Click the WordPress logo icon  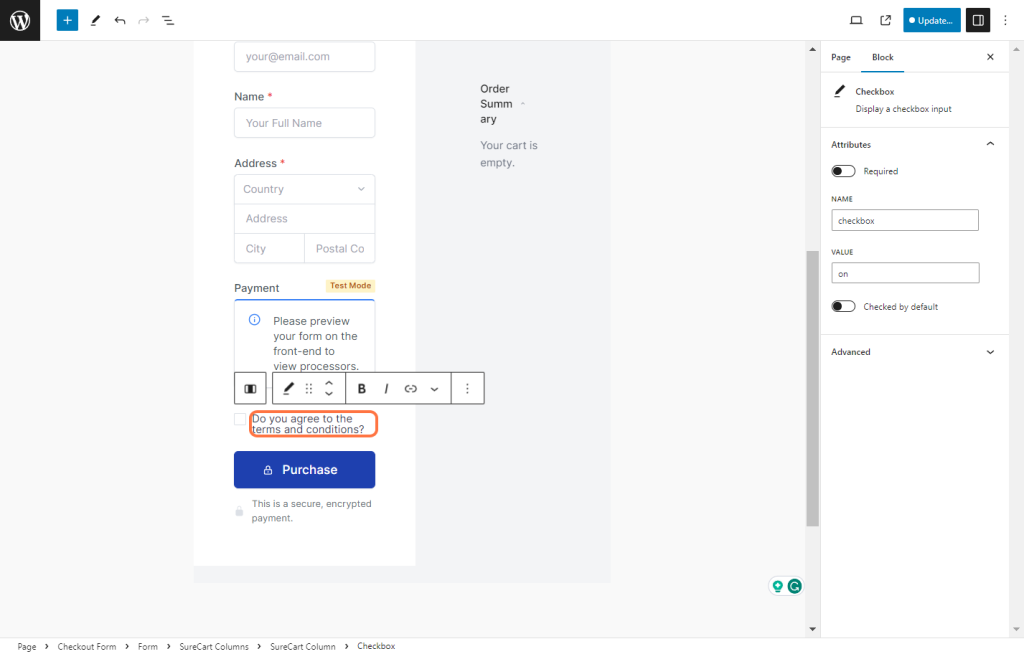pos(20,20)
